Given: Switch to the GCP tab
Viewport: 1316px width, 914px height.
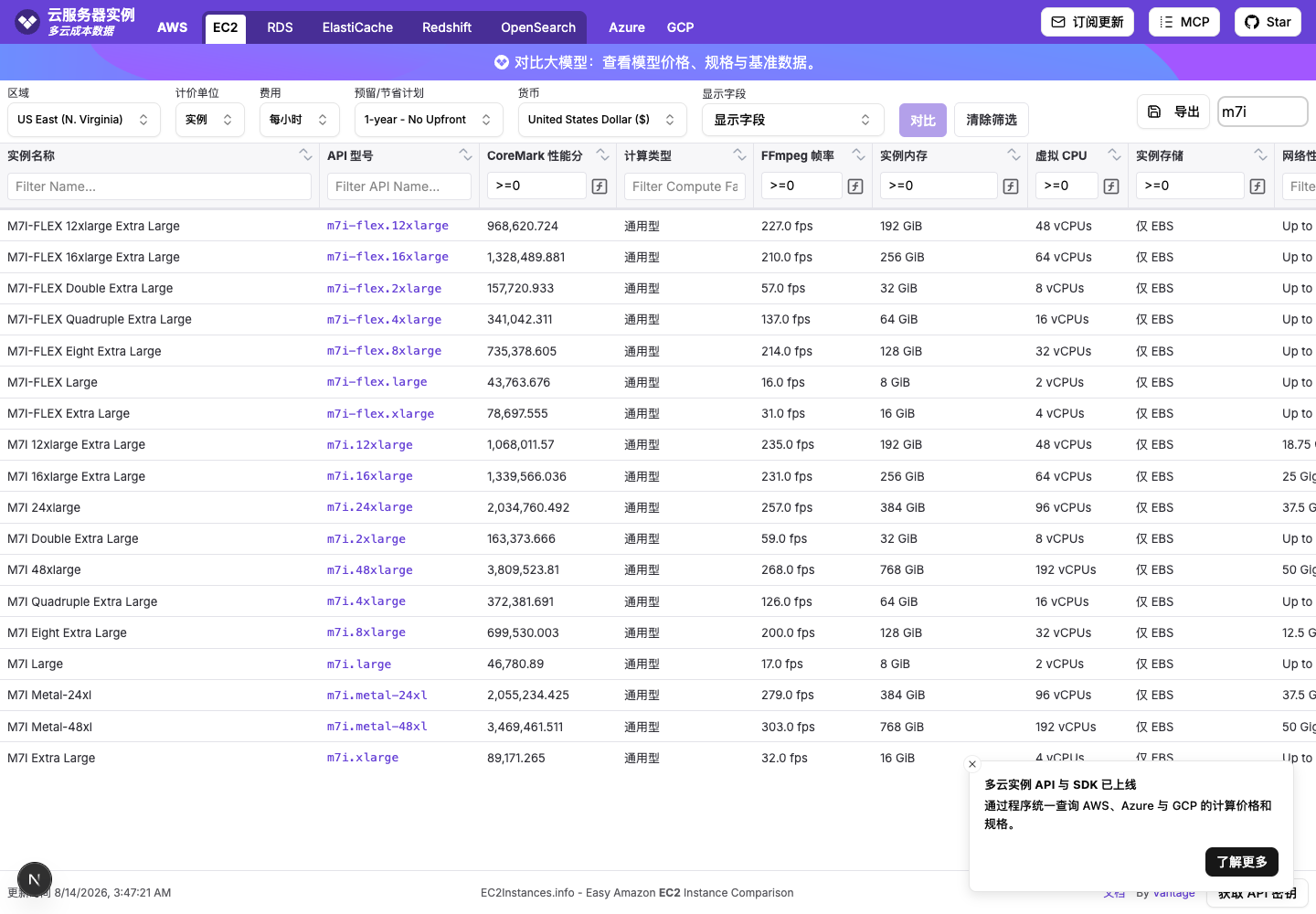Looking at the screenshot, I should (680, 27).
